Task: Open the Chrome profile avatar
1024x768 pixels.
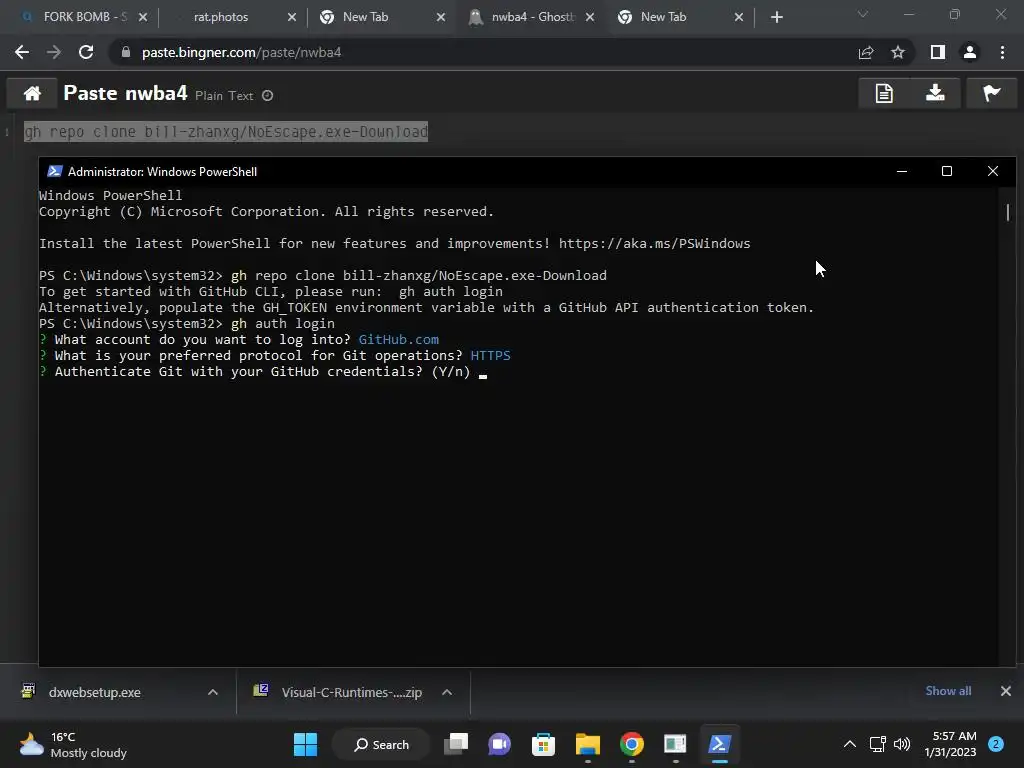Action: (x=970, y=52)
